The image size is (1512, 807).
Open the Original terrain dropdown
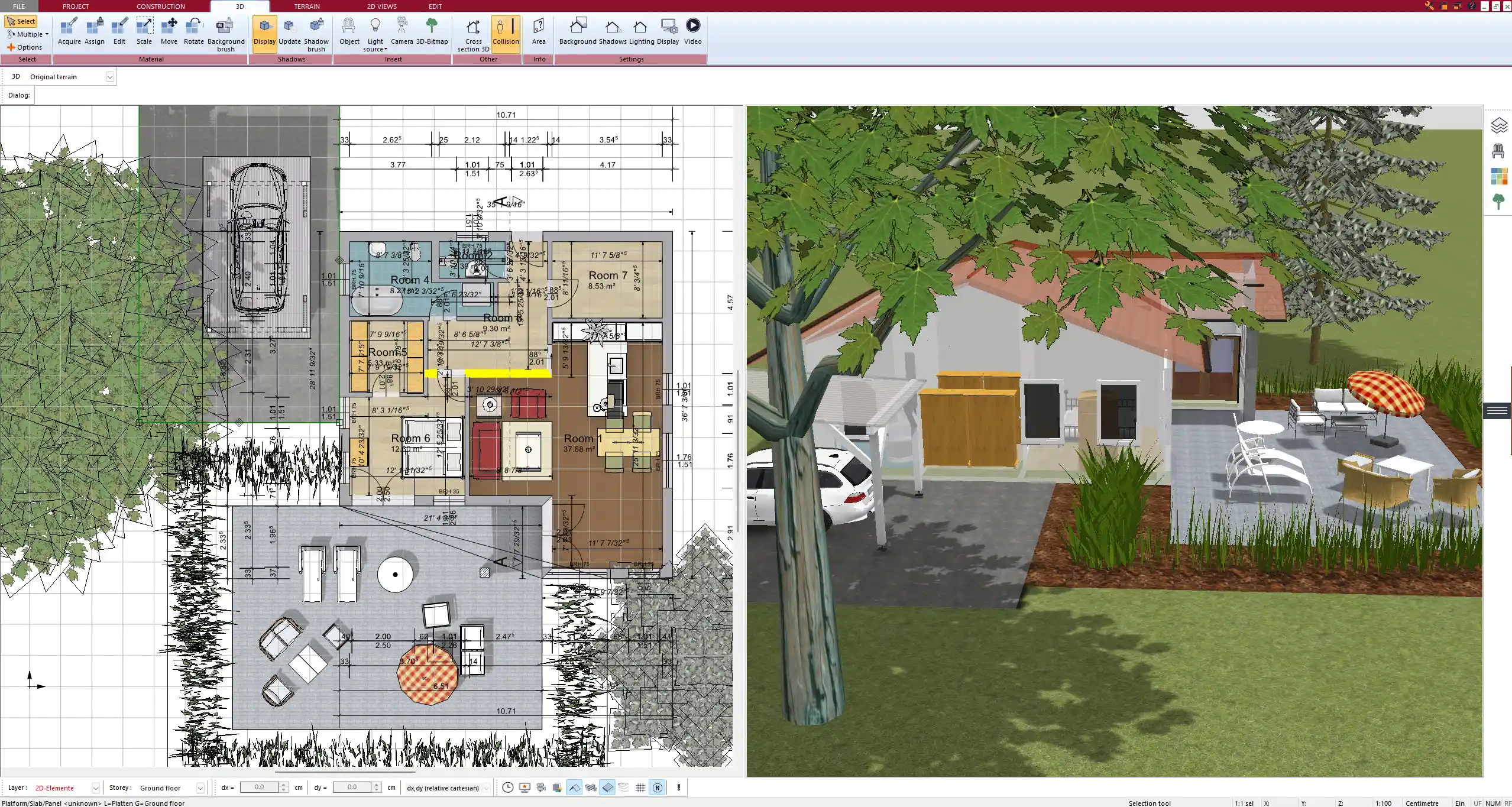(110, 76)
